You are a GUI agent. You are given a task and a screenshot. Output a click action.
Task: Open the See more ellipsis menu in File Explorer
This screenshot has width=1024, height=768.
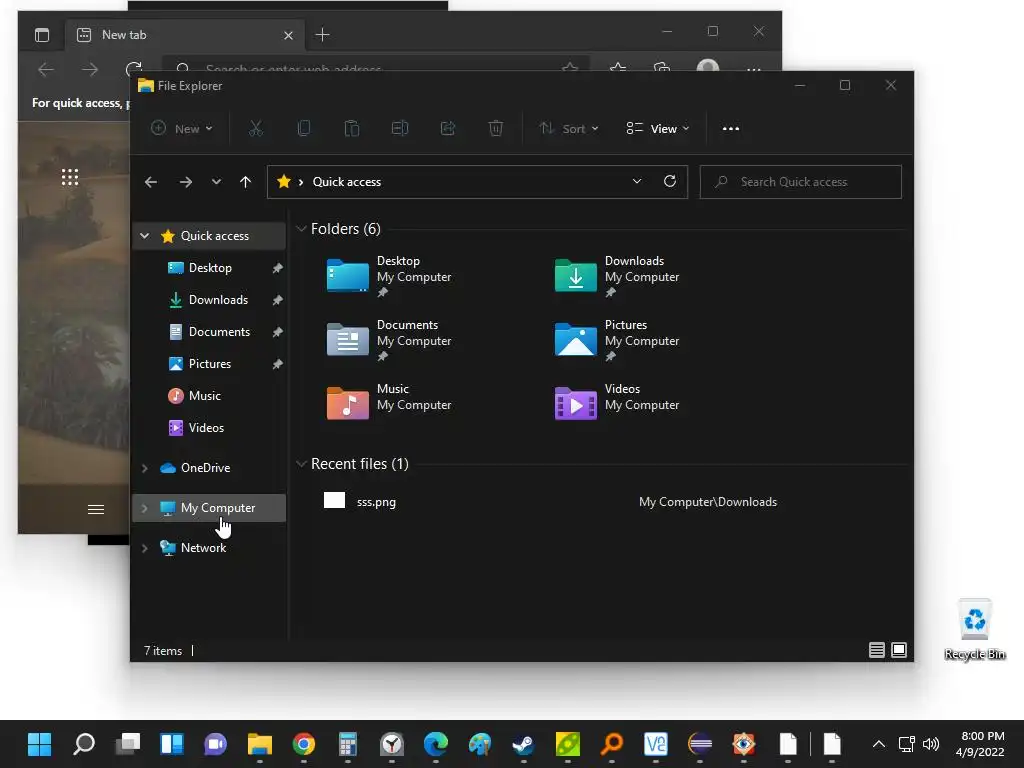click(731, 129)
